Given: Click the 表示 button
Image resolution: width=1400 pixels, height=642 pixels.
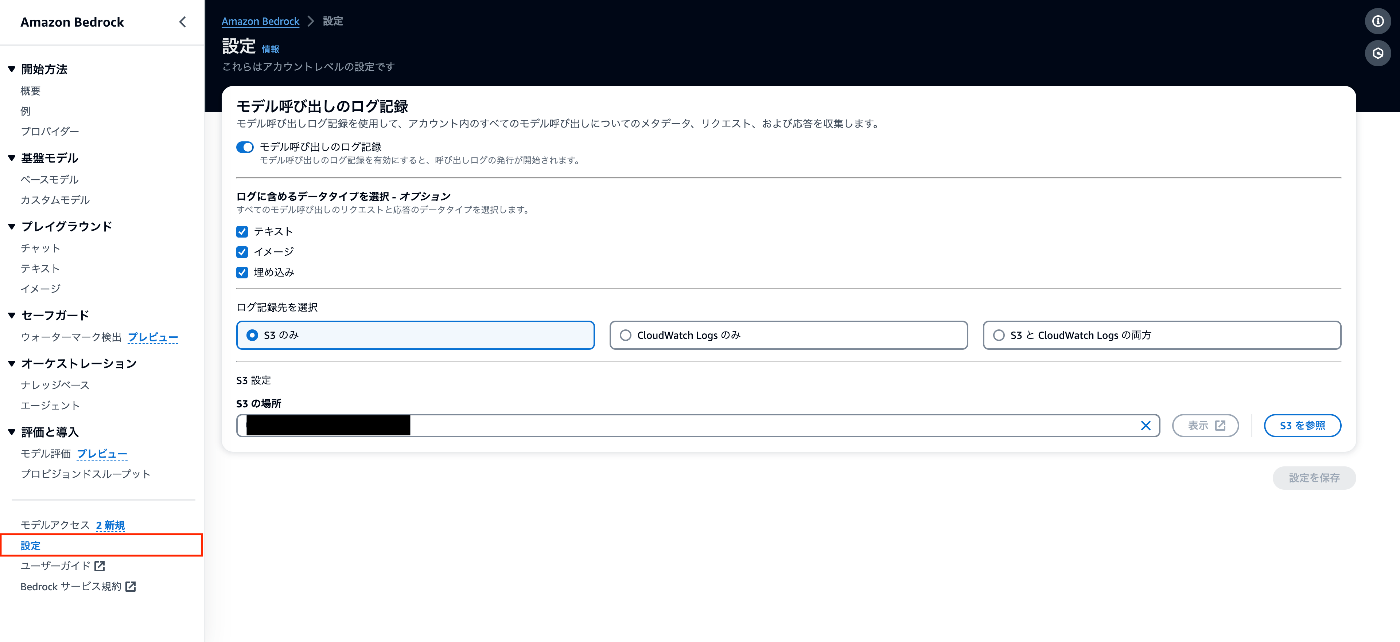Looking at the screenshot, I should coord(1206,426).
